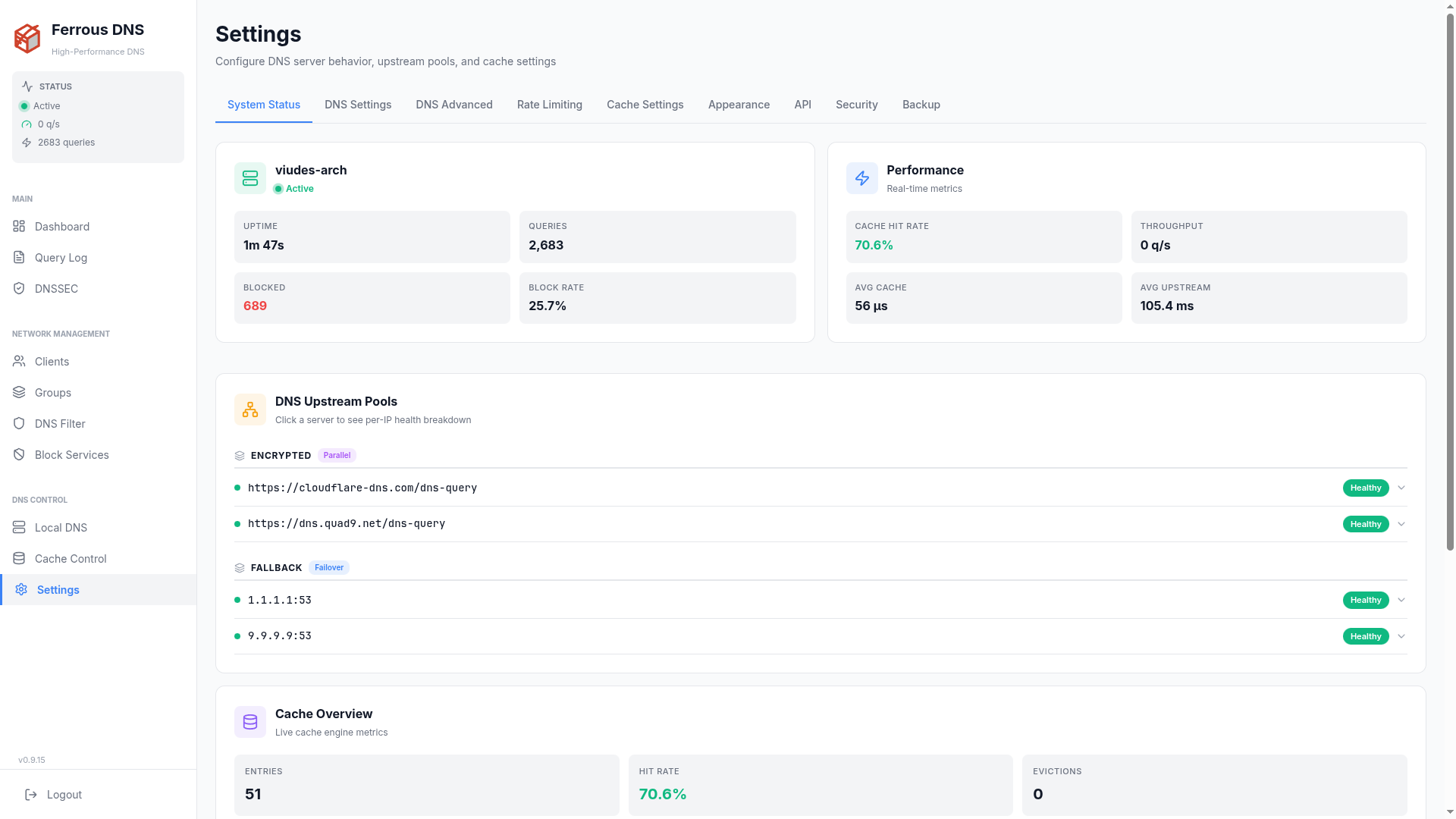1456x819 pixels.
Task: Click the total queries bolt icon in status box
Action: (27, 143)
